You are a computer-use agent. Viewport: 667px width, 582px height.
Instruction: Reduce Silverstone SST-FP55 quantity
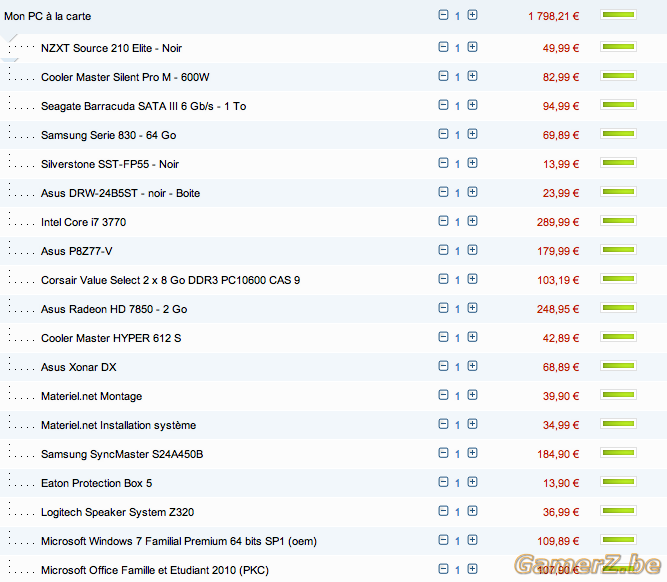pos(443,163)
